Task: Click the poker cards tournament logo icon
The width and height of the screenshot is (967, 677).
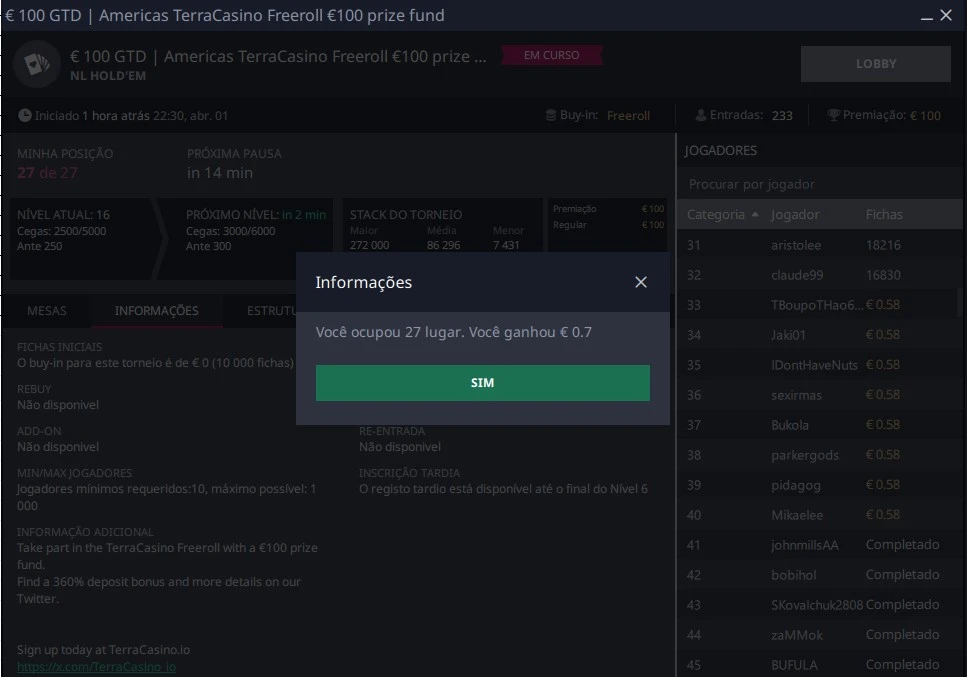Action: pyautogui.click(x=37, y=64)
